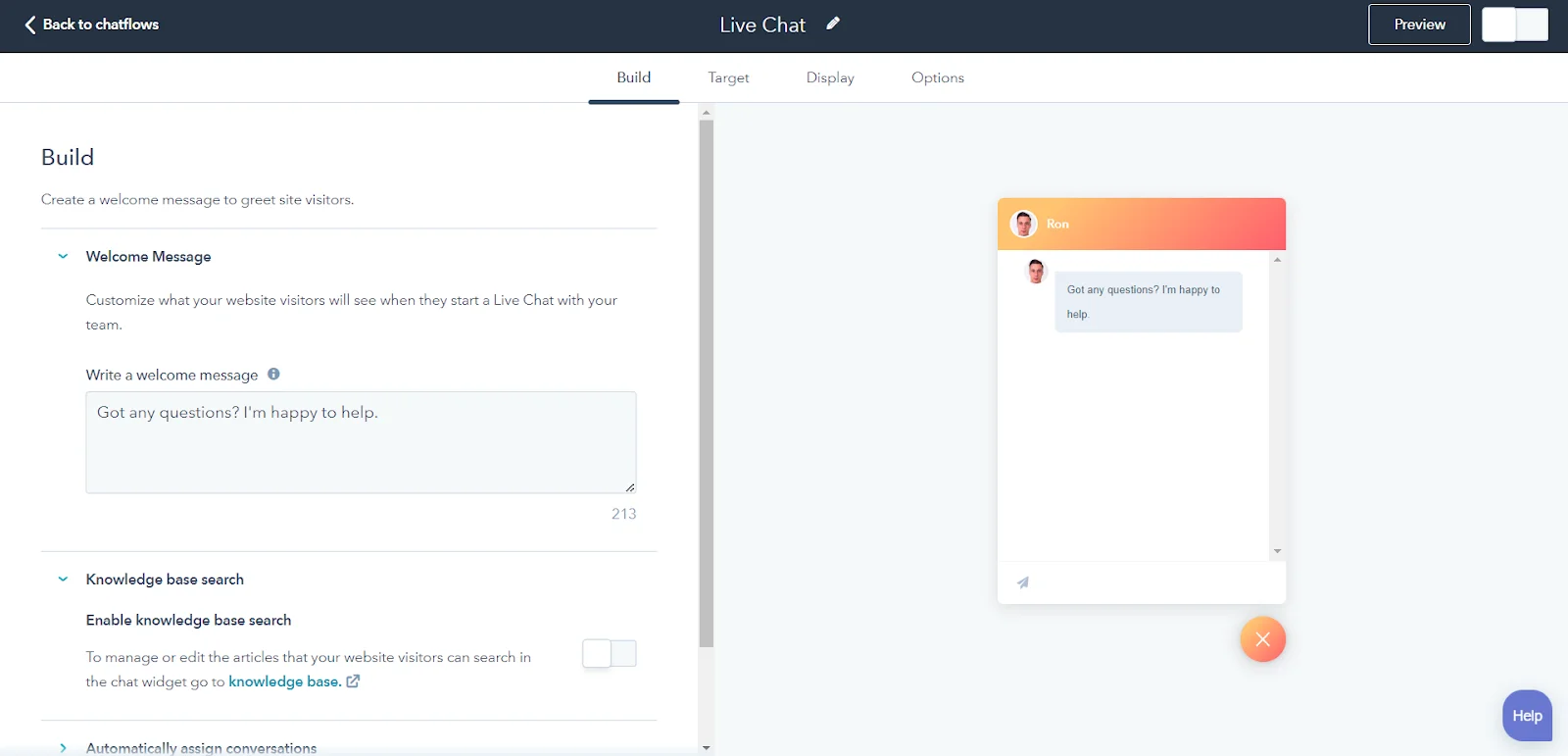Click the Ron name in chat header
This screenshot has width=1568, height=756.
tap(1057, 224)
